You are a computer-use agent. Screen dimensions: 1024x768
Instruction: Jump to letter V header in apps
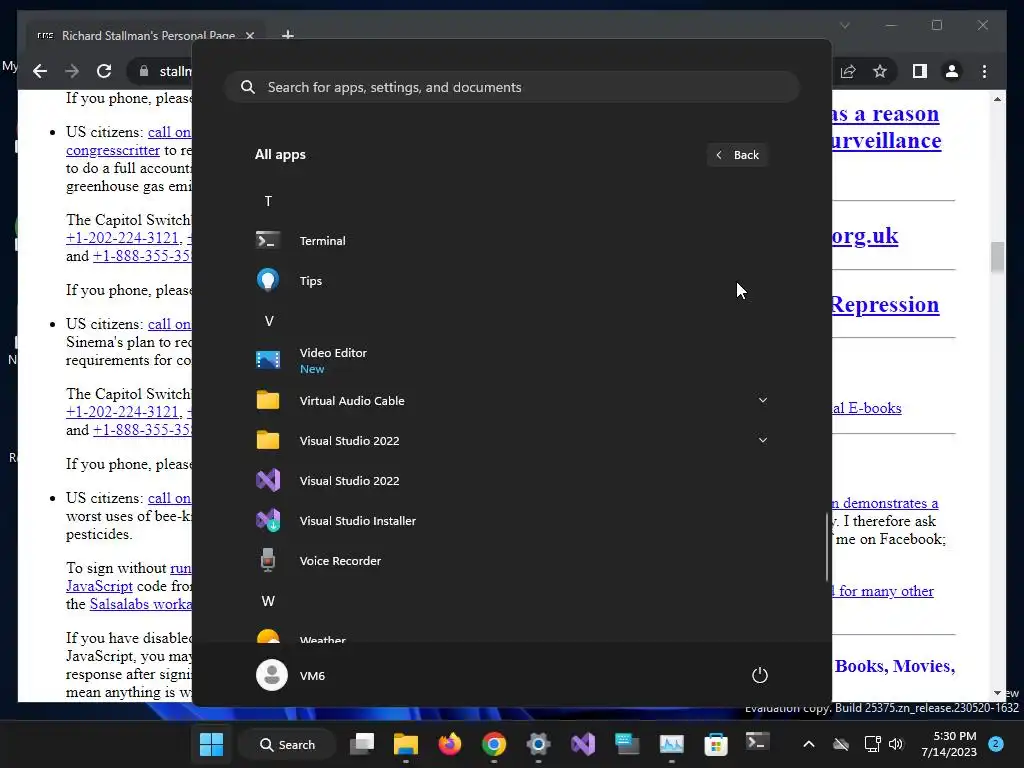pos(268,321)
